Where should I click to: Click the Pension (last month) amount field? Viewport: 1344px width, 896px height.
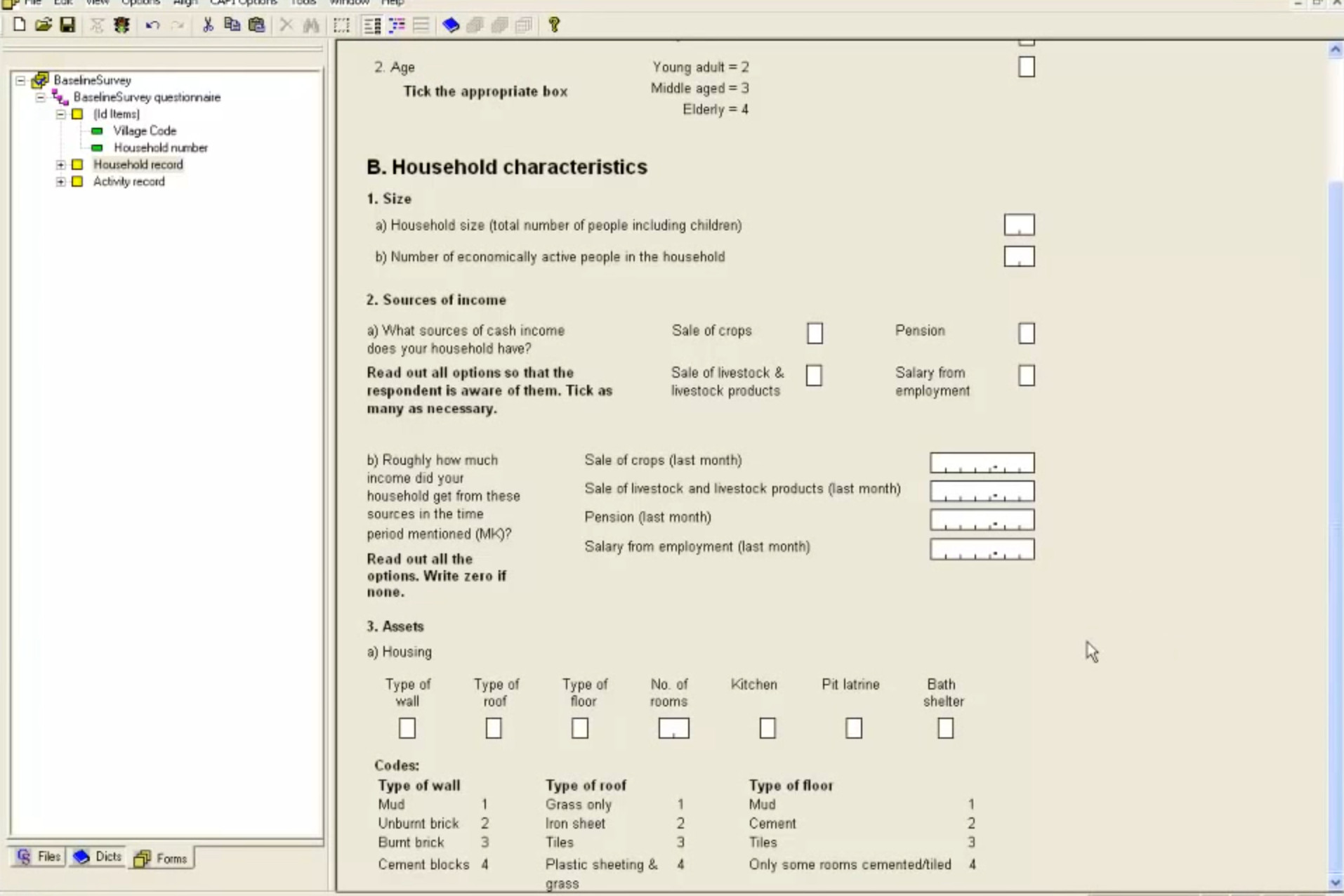pos(982,520)
